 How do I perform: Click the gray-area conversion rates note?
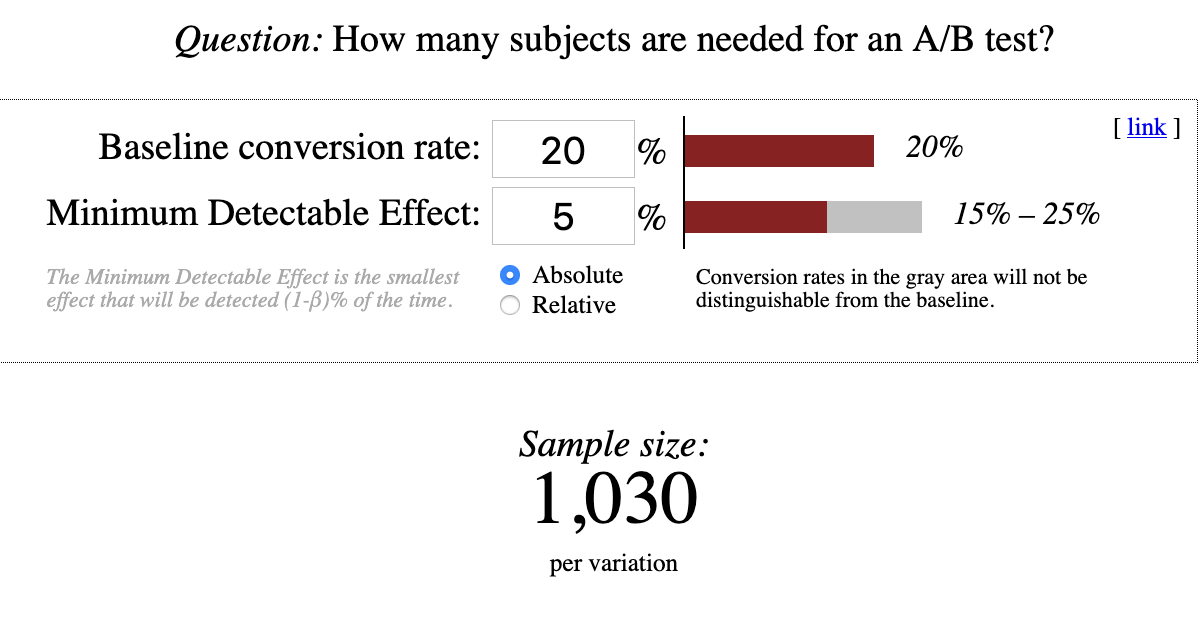[891, 288]
